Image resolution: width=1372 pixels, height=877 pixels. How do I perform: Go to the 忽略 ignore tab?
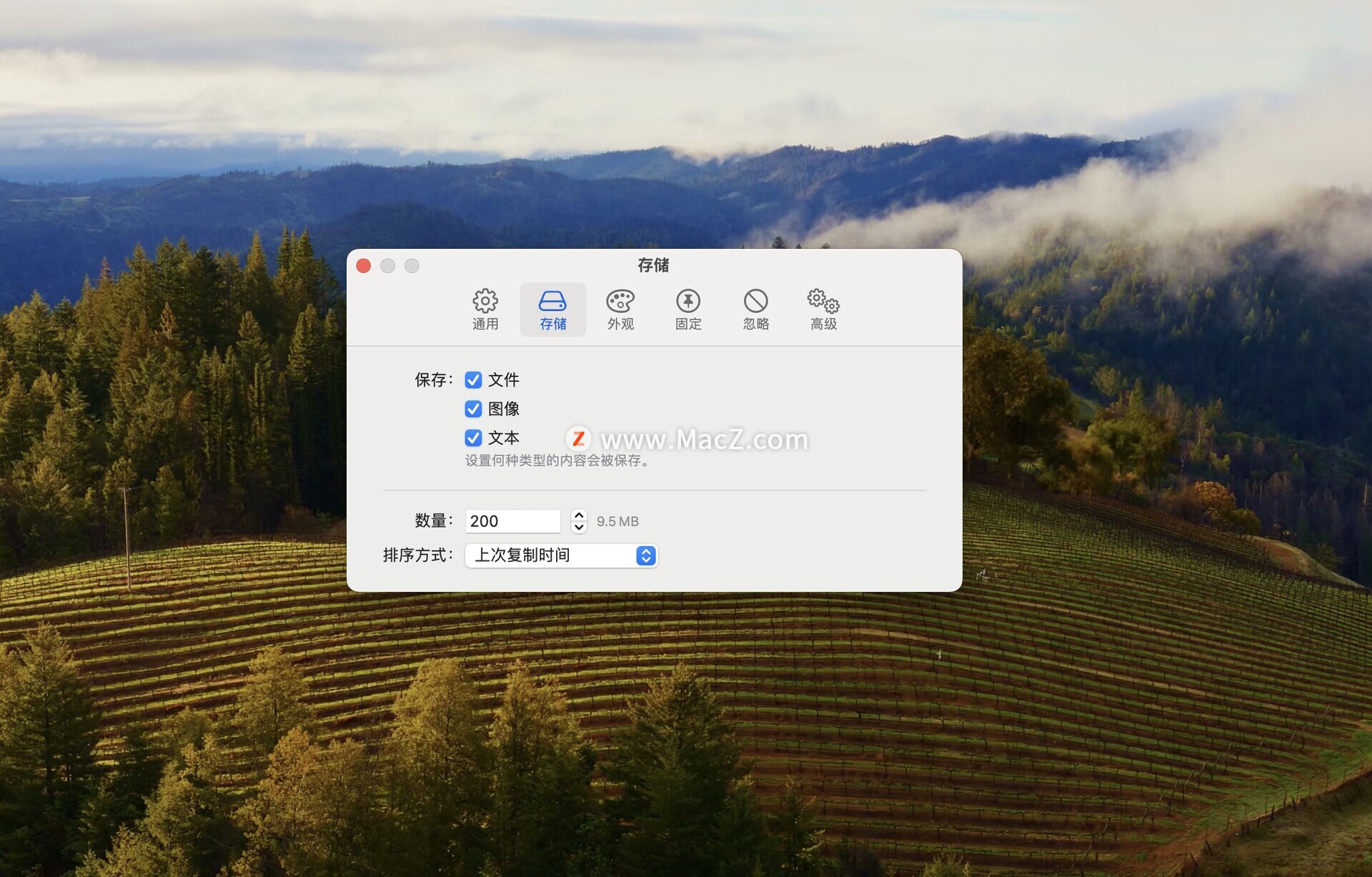tap(755, 309)
